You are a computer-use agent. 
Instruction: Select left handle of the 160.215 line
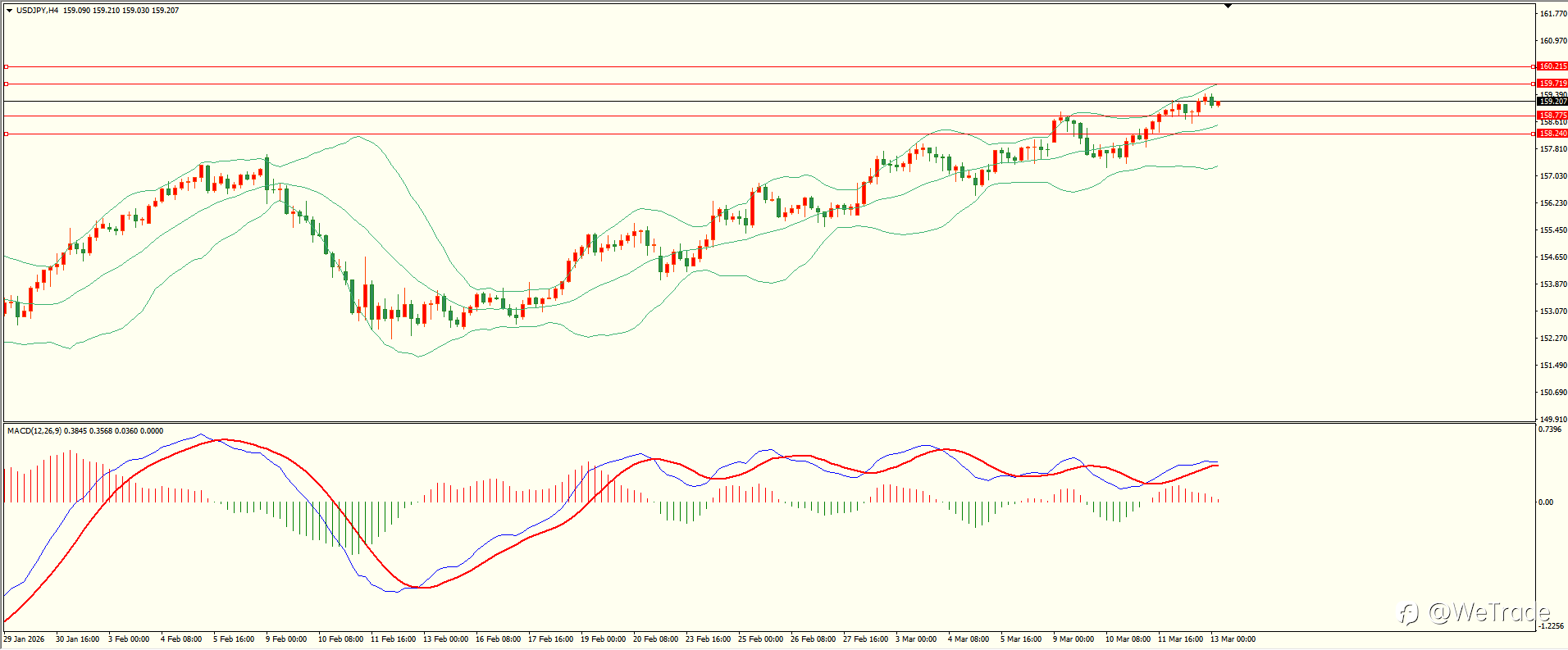tap(7, 66)
